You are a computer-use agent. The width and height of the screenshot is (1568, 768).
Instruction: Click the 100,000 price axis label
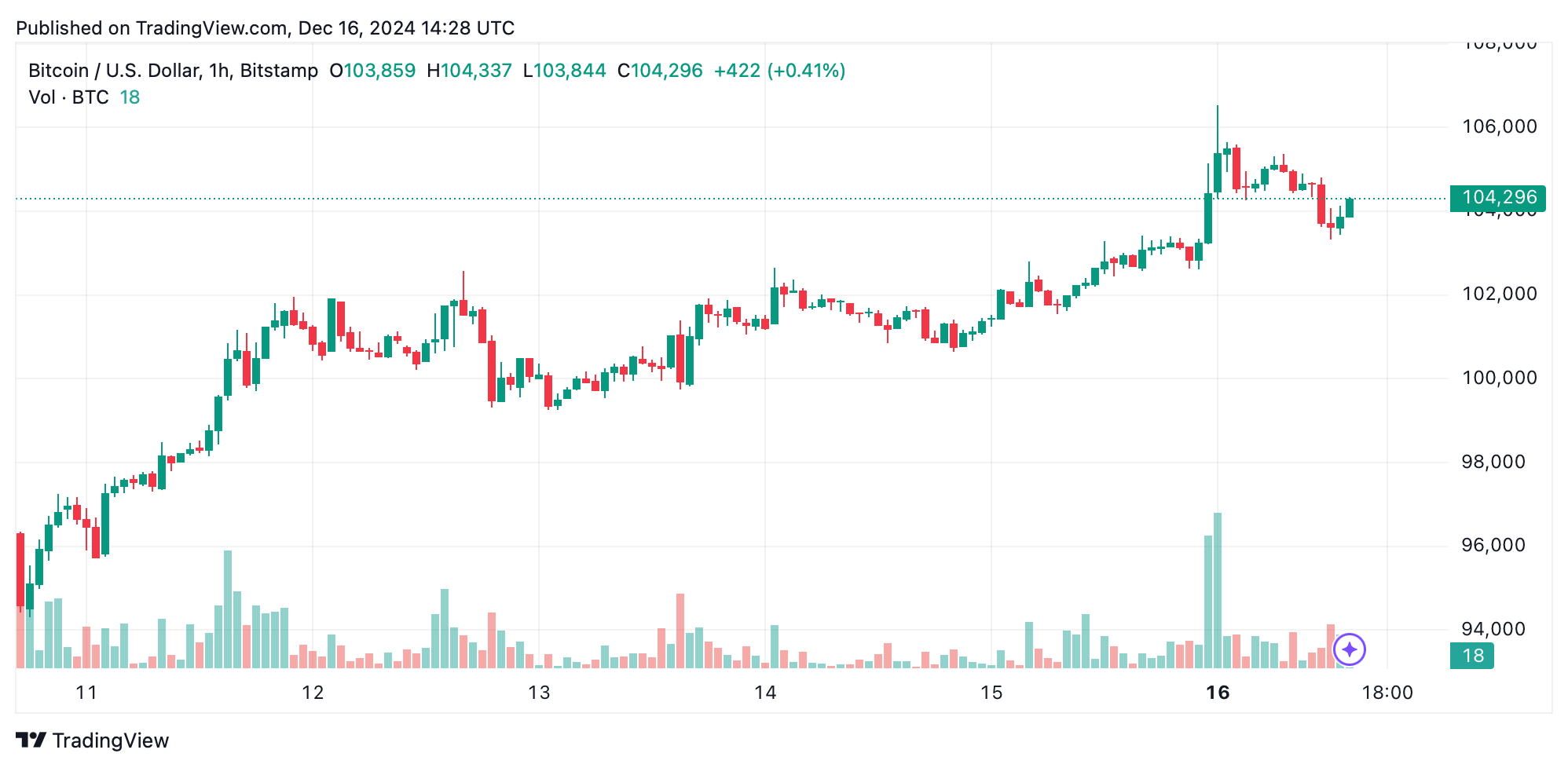(x=1500, y=379)
